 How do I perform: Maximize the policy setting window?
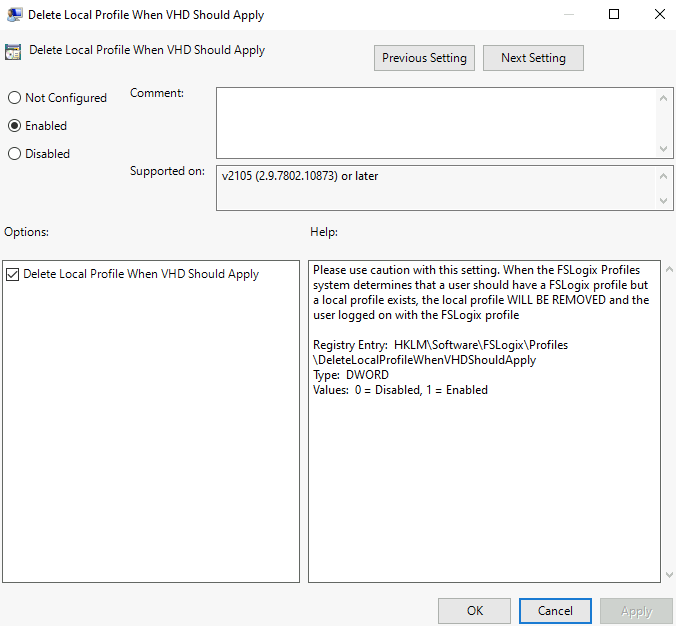tap(614, 14)
